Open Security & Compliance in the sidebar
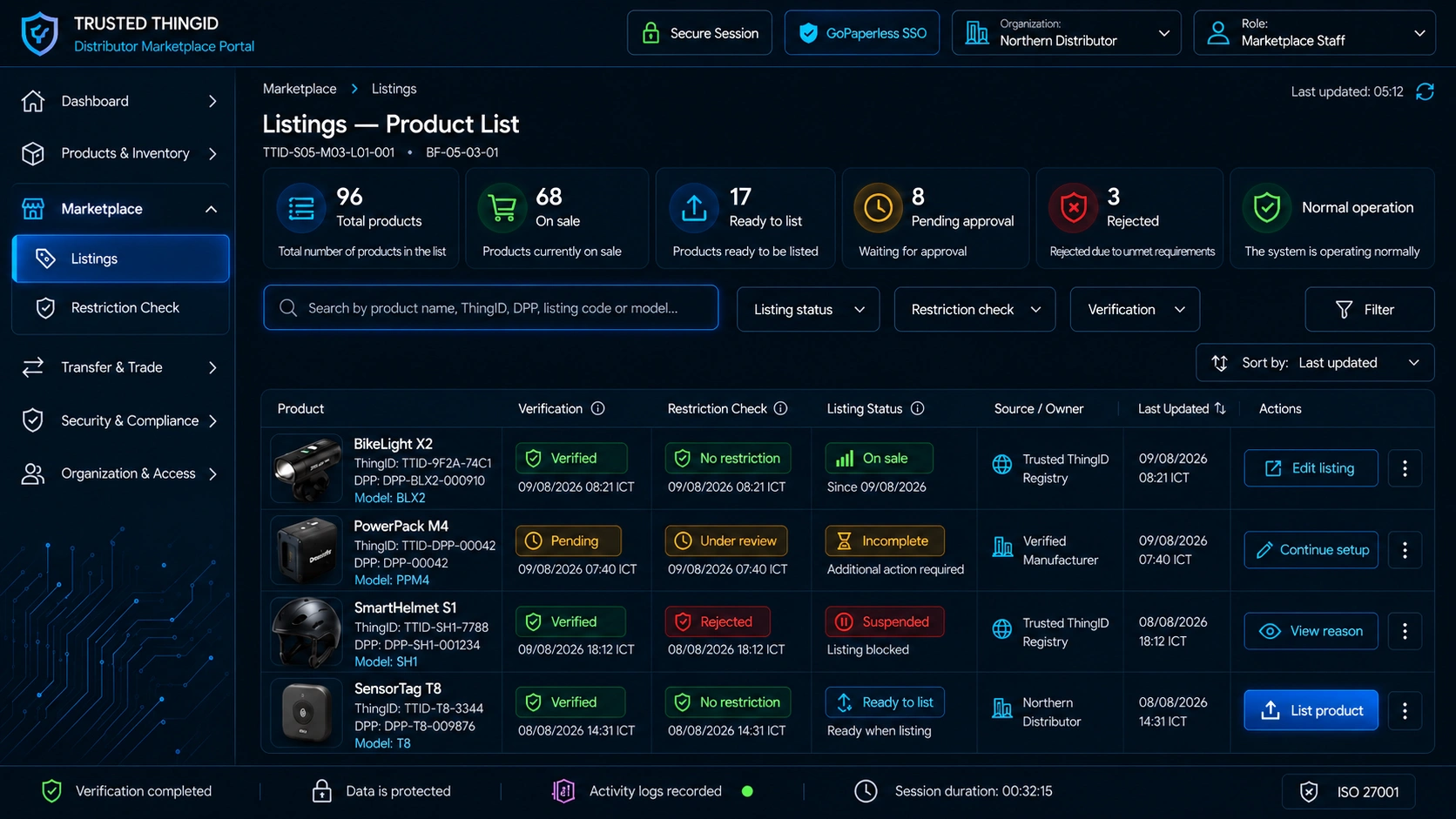The height and width of the screenshot is (819, 1456). 121,421
